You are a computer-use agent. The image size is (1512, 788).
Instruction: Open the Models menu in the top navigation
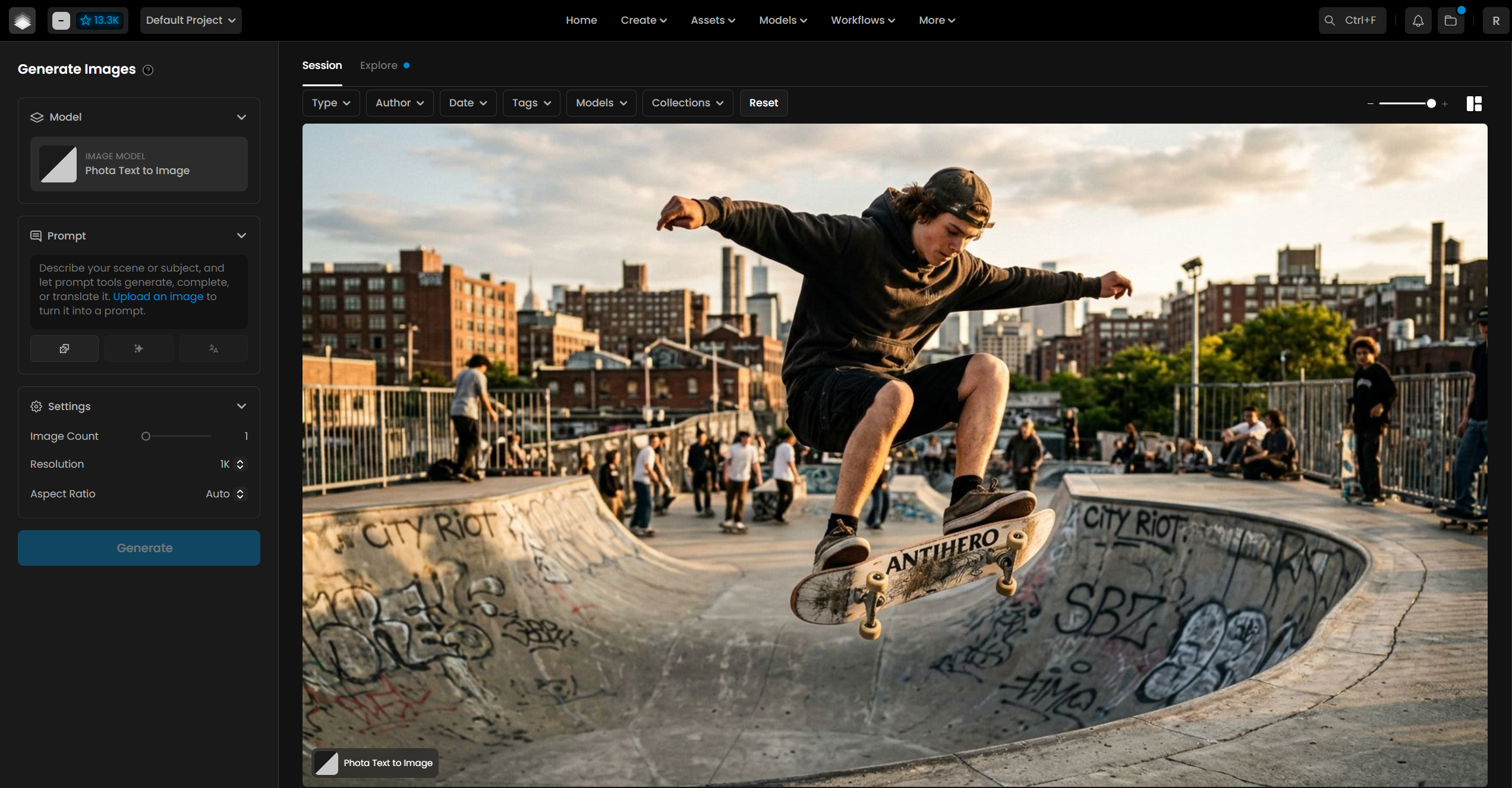coord(783,20)
